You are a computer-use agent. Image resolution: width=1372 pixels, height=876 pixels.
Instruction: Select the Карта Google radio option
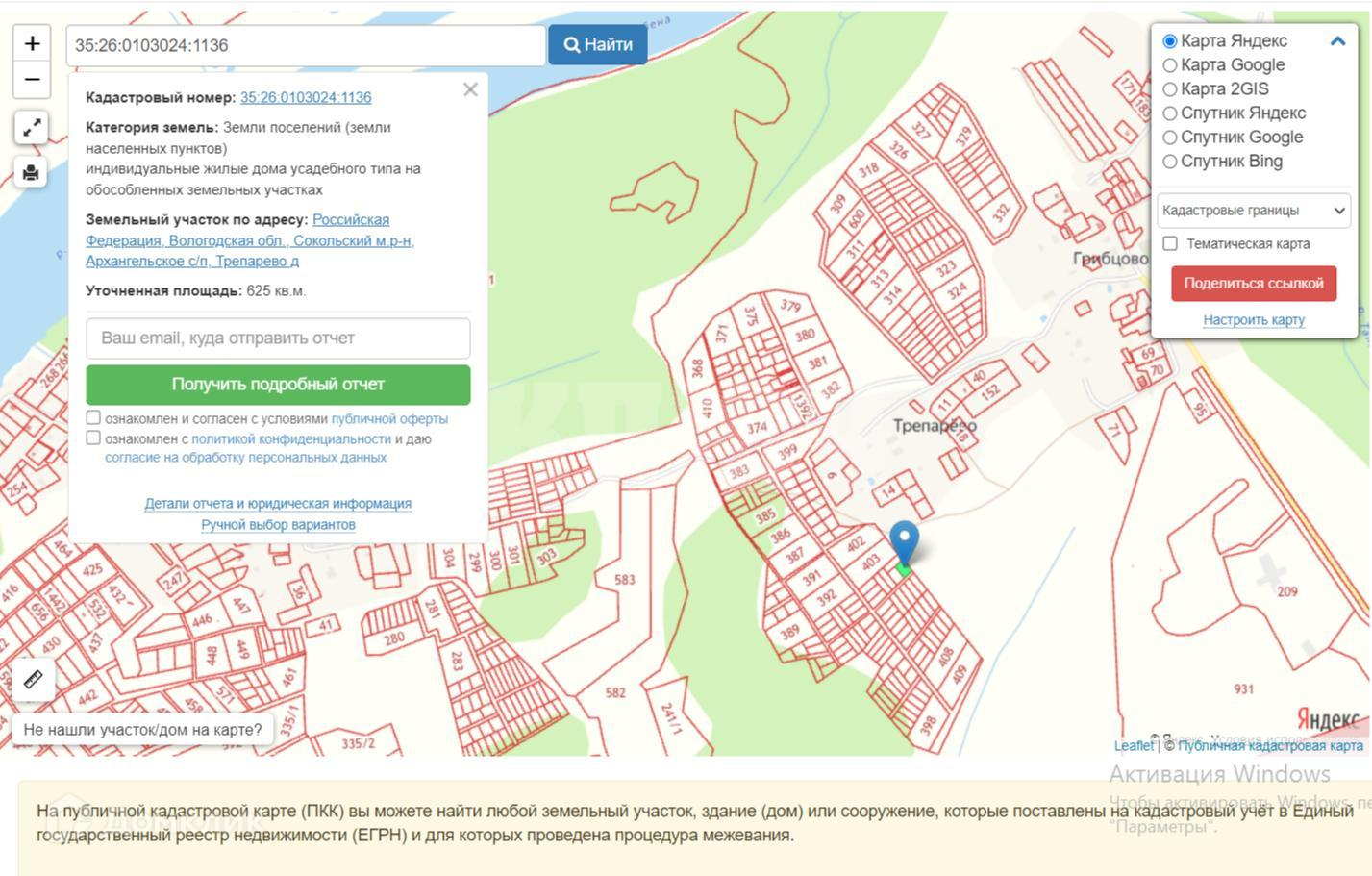pos(1170,65)
